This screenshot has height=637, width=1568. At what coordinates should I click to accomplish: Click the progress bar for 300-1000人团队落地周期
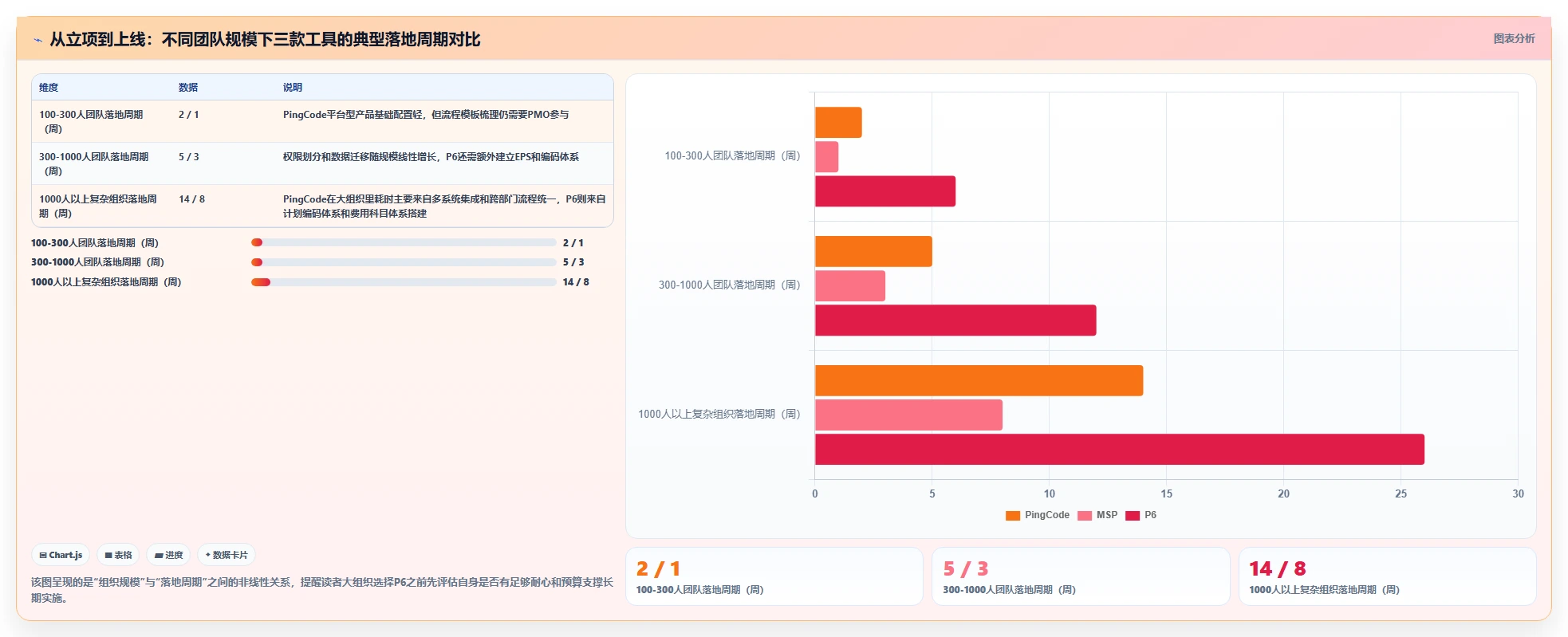point(404,262)
